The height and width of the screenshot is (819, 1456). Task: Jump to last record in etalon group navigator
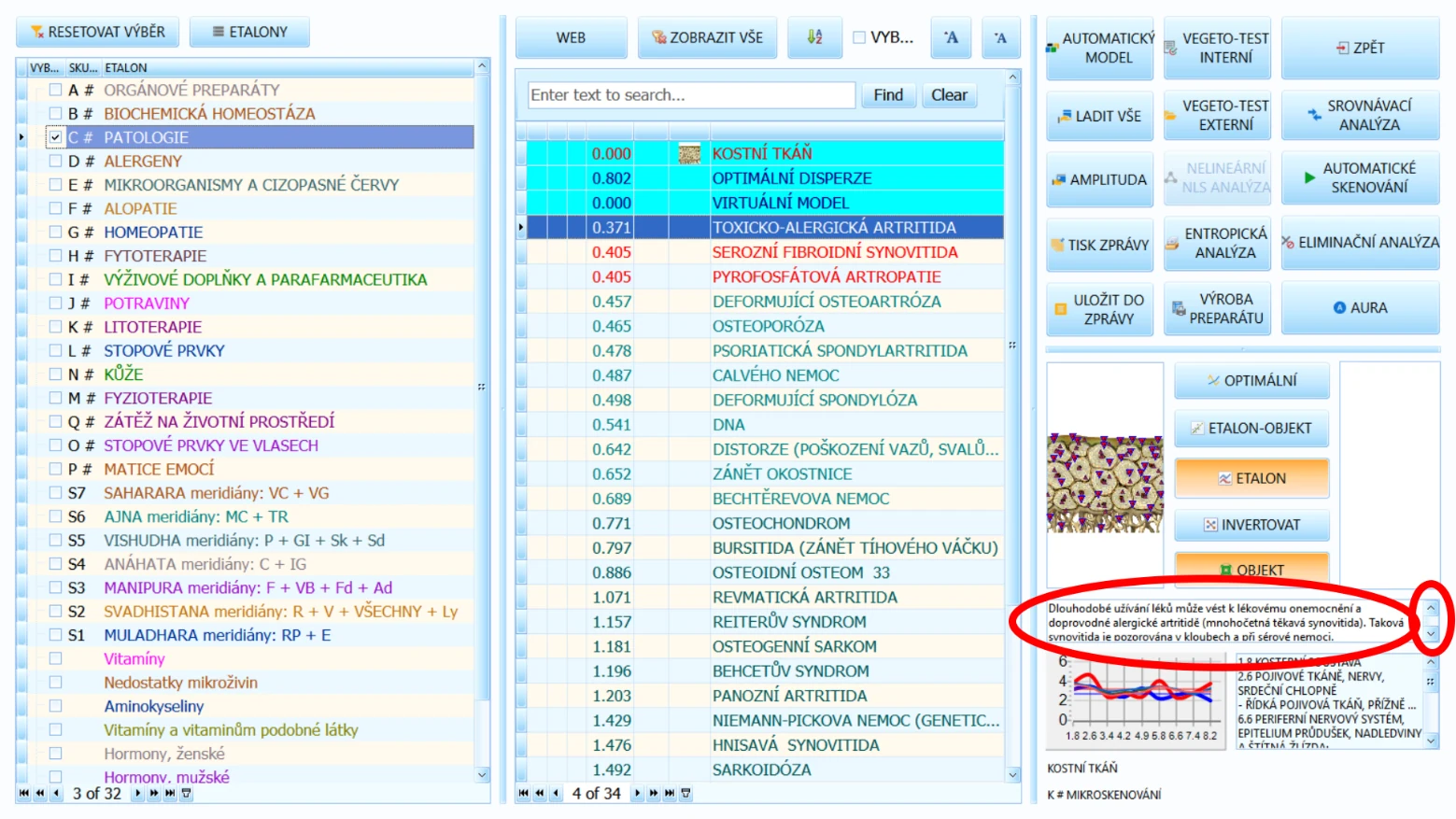pos(170,794)
